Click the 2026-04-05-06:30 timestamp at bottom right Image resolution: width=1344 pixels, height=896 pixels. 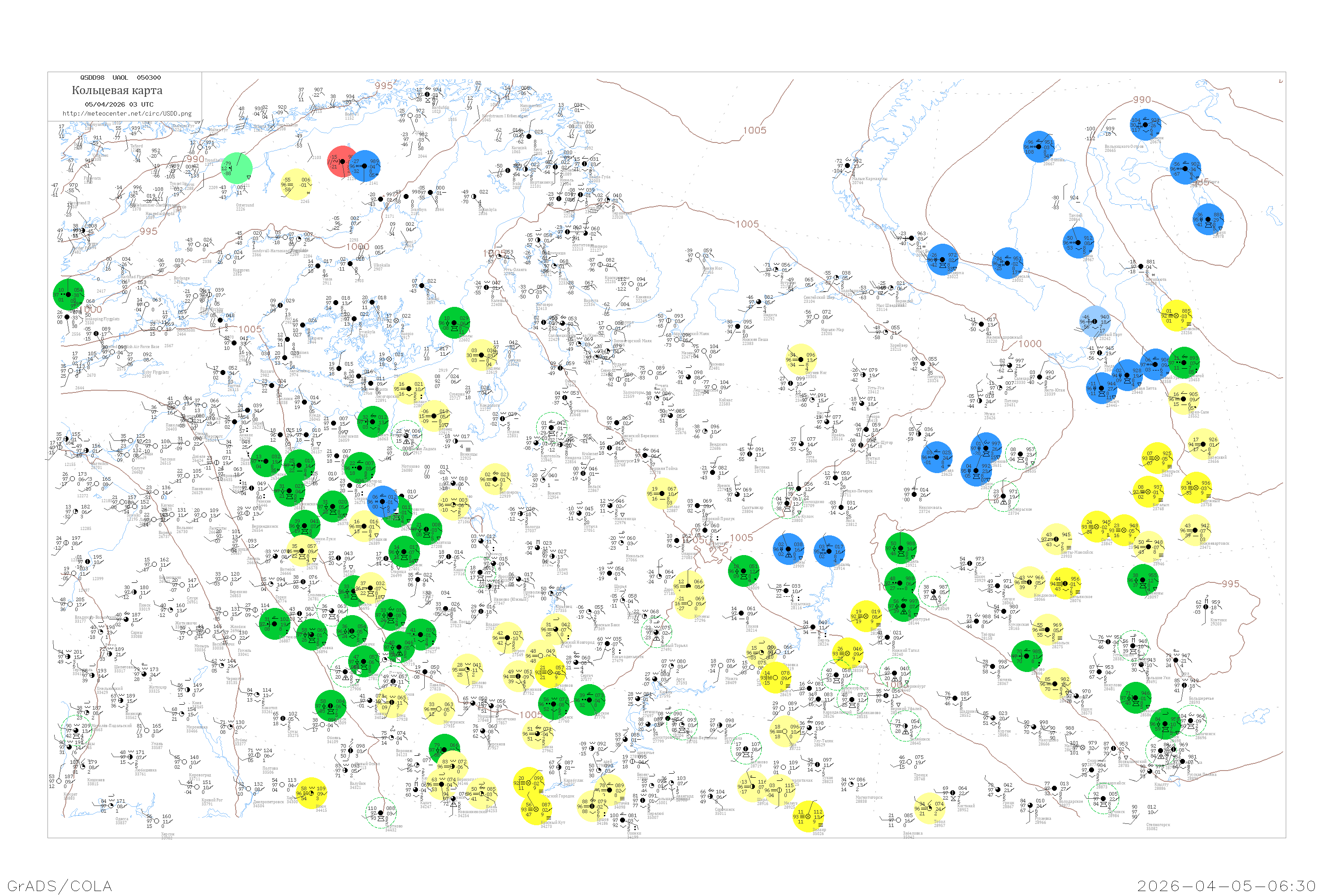point(1226,886)
